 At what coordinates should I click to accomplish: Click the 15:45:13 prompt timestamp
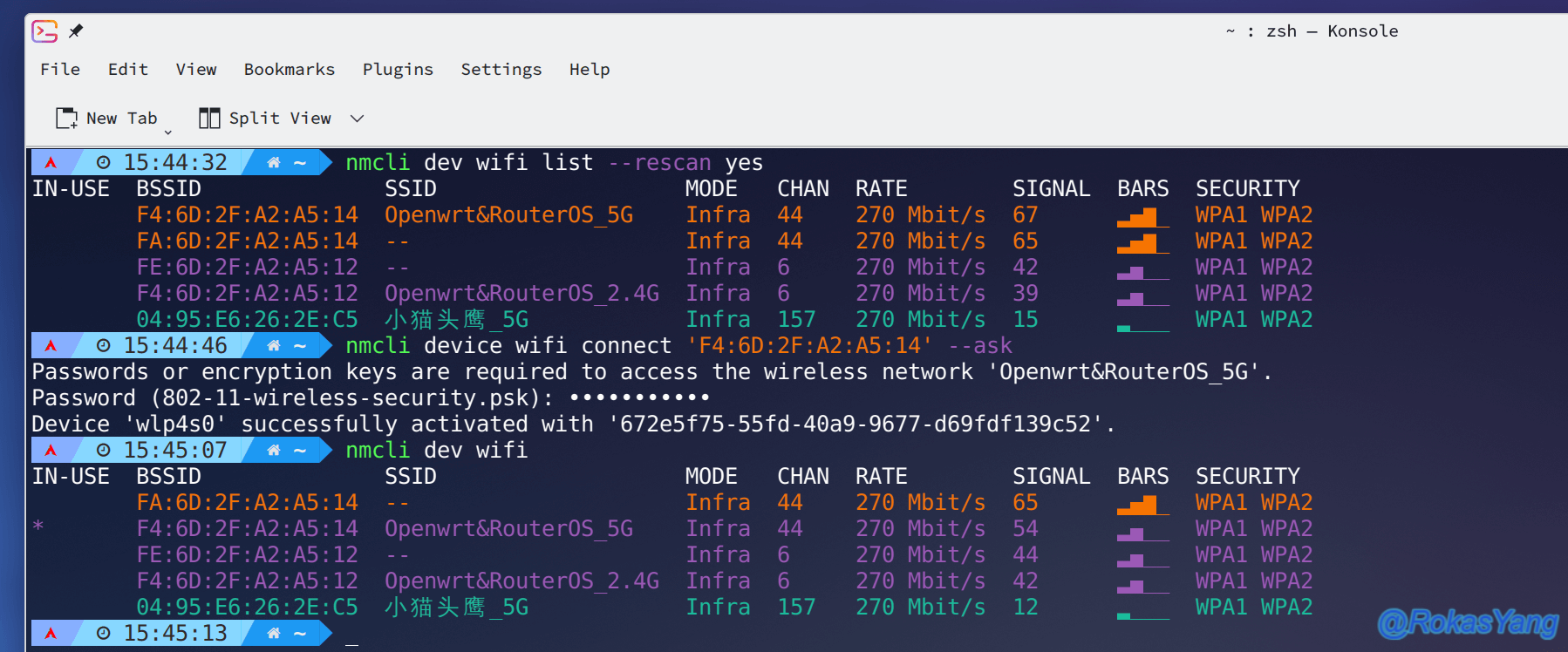click(175, 633)
